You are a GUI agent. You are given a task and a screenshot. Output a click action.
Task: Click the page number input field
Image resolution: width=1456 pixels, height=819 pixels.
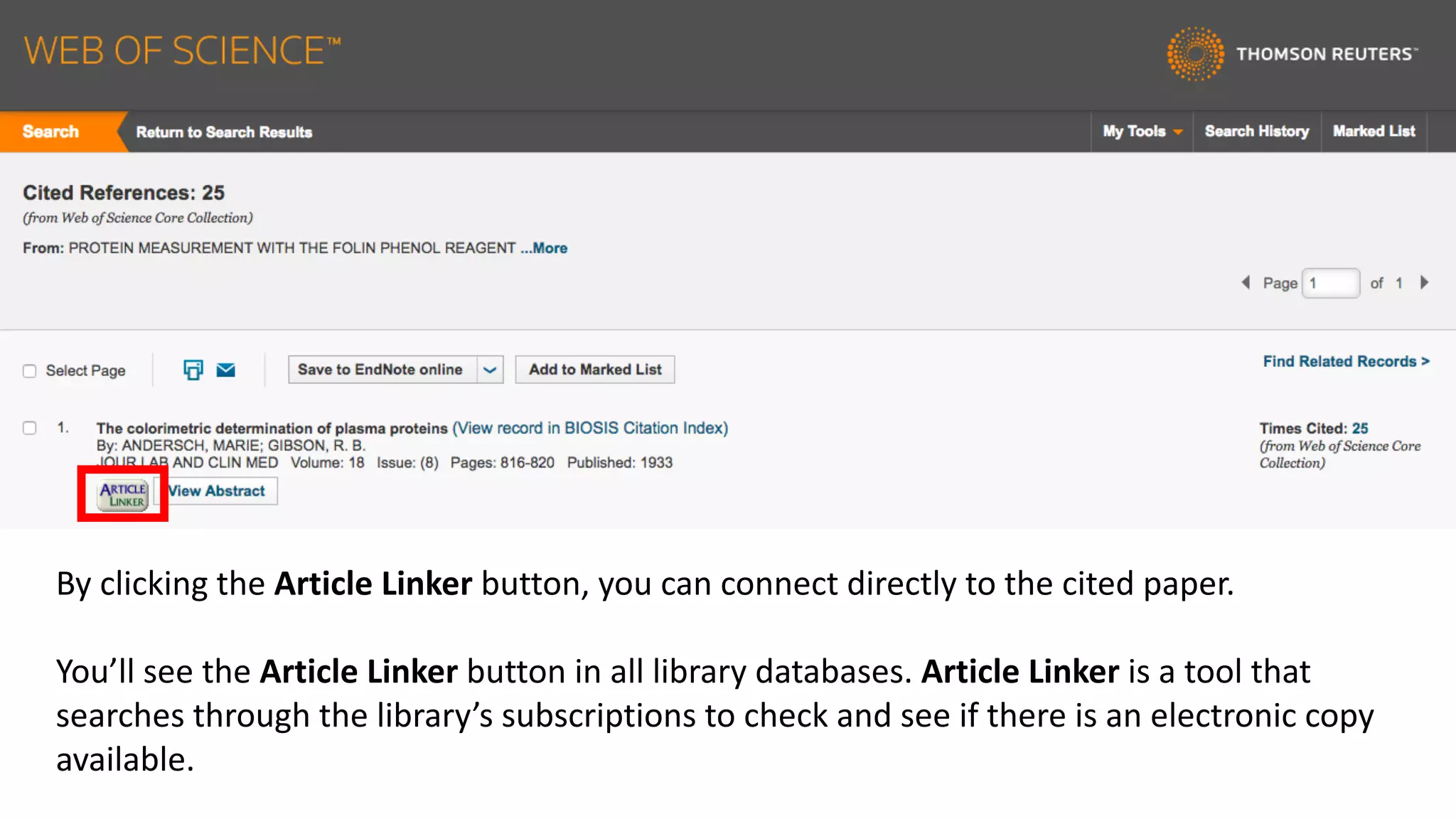tap(1331, 283)
